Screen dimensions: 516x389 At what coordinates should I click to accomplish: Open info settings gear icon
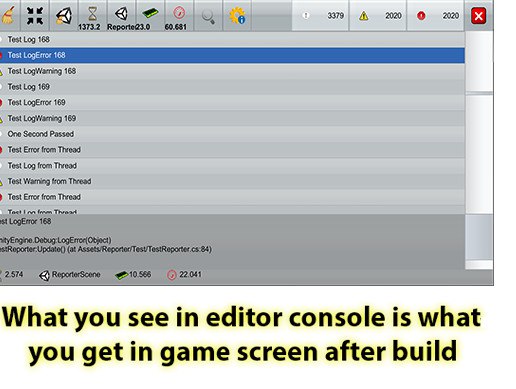click(237, 15)
